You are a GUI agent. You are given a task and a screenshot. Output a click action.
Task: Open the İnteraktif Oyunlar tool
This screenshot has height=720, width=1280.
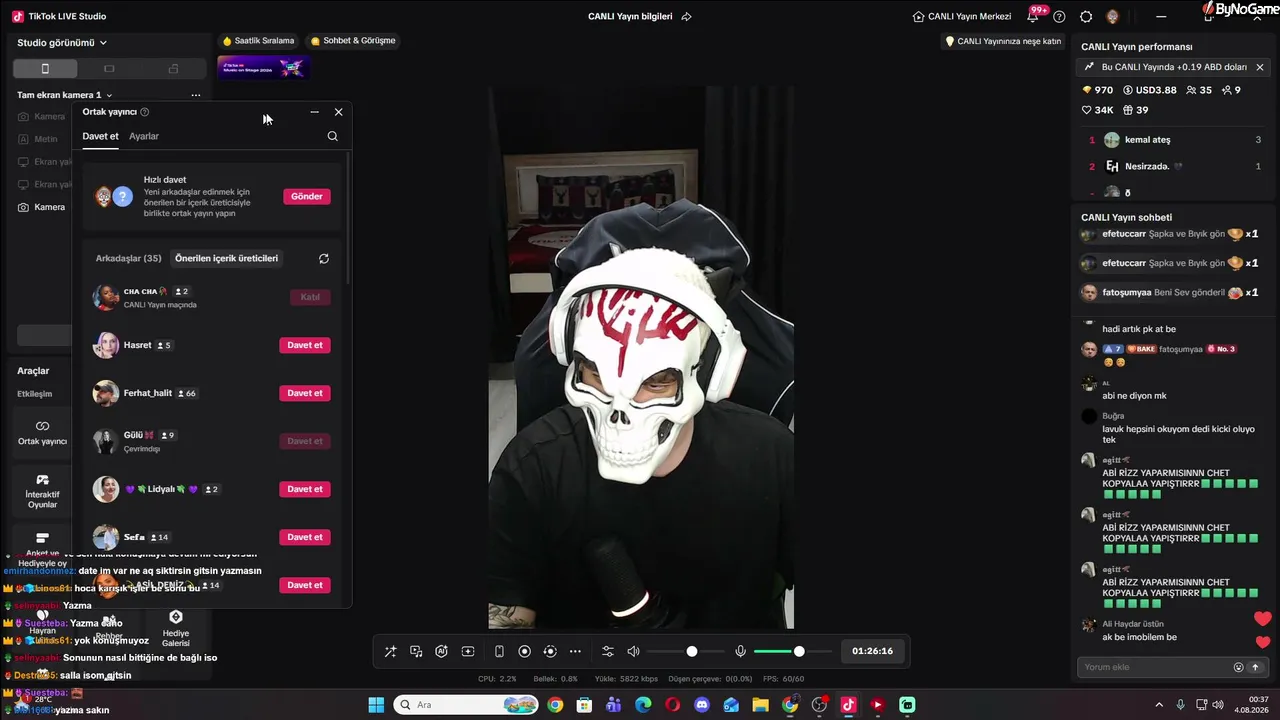[42, 491]
